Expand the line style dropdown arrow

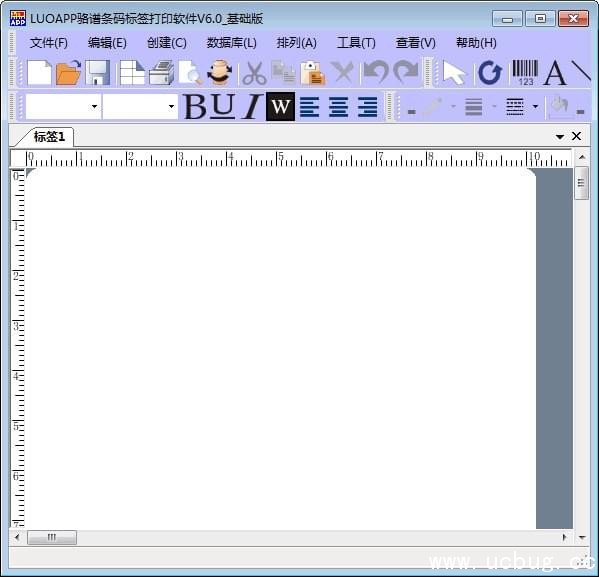535,106
